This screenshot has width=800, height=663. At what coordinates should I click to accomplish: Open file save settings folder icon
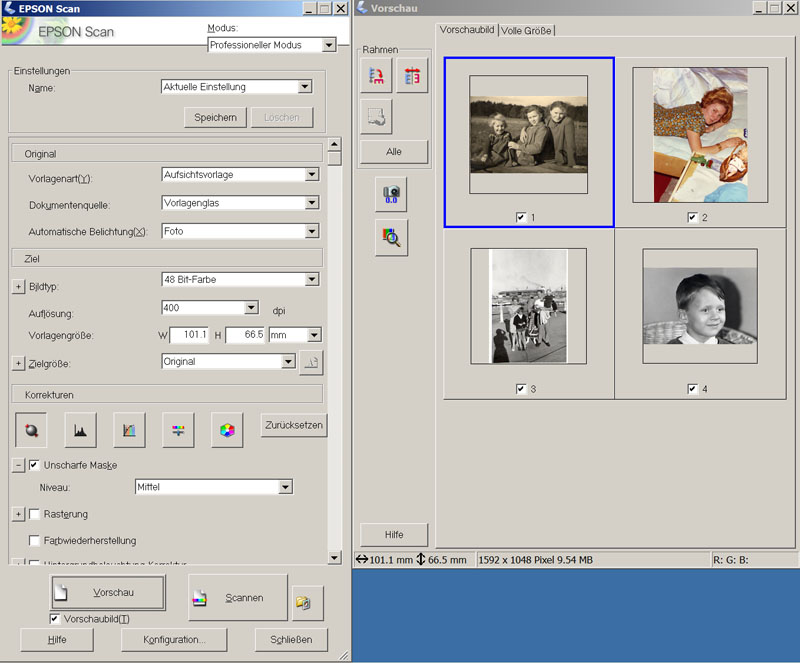point(308,603)
